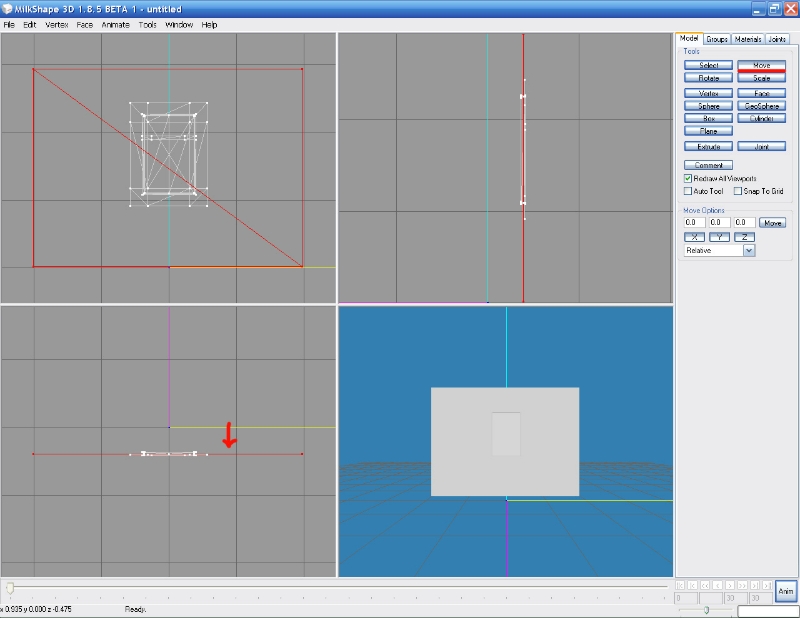The image size is (800, 618).
Task: Open the Animate menu
Action: (115, 24)
